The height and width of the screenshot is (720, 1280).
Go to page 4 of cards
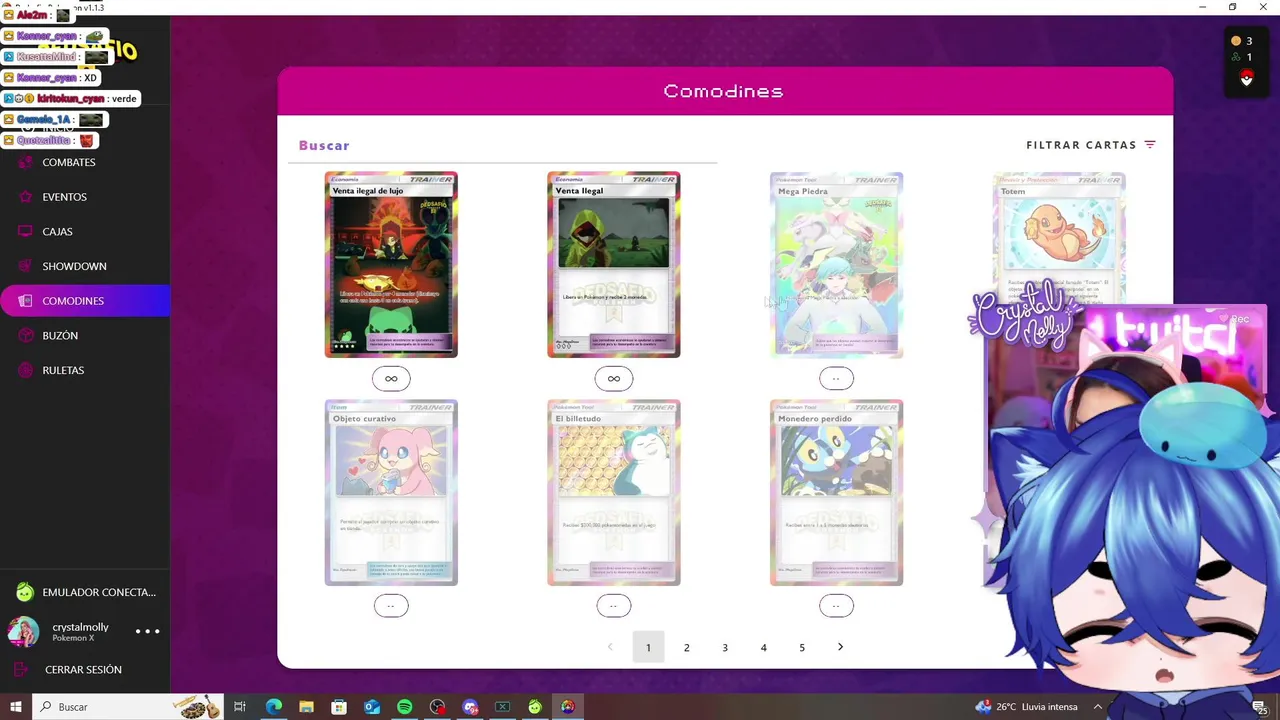tap(763, 647)
